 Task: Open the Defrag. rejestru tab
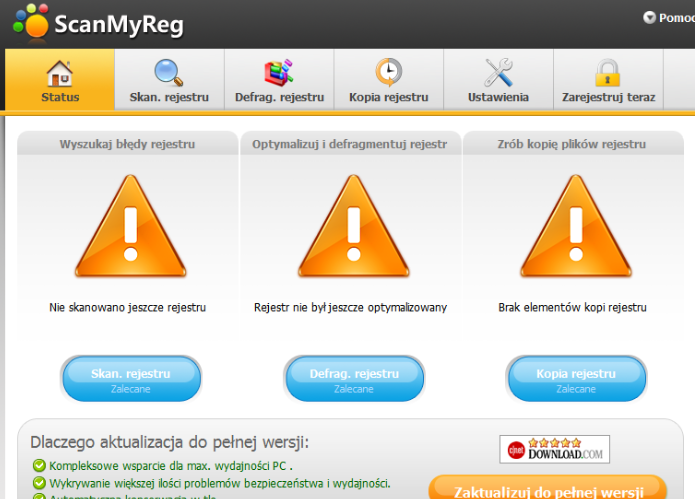pyautogui.click(x=279, y=79)
